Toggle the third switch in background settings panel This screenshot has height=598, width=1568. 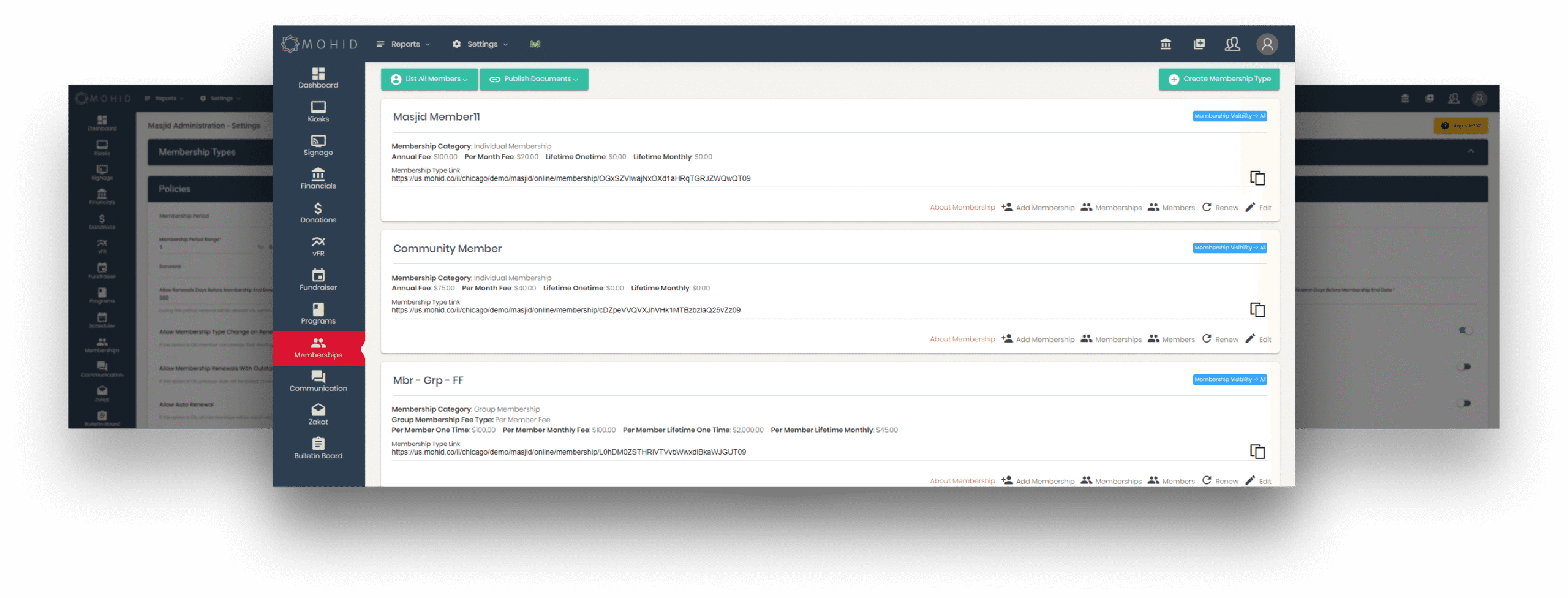tap(1465, 403)
